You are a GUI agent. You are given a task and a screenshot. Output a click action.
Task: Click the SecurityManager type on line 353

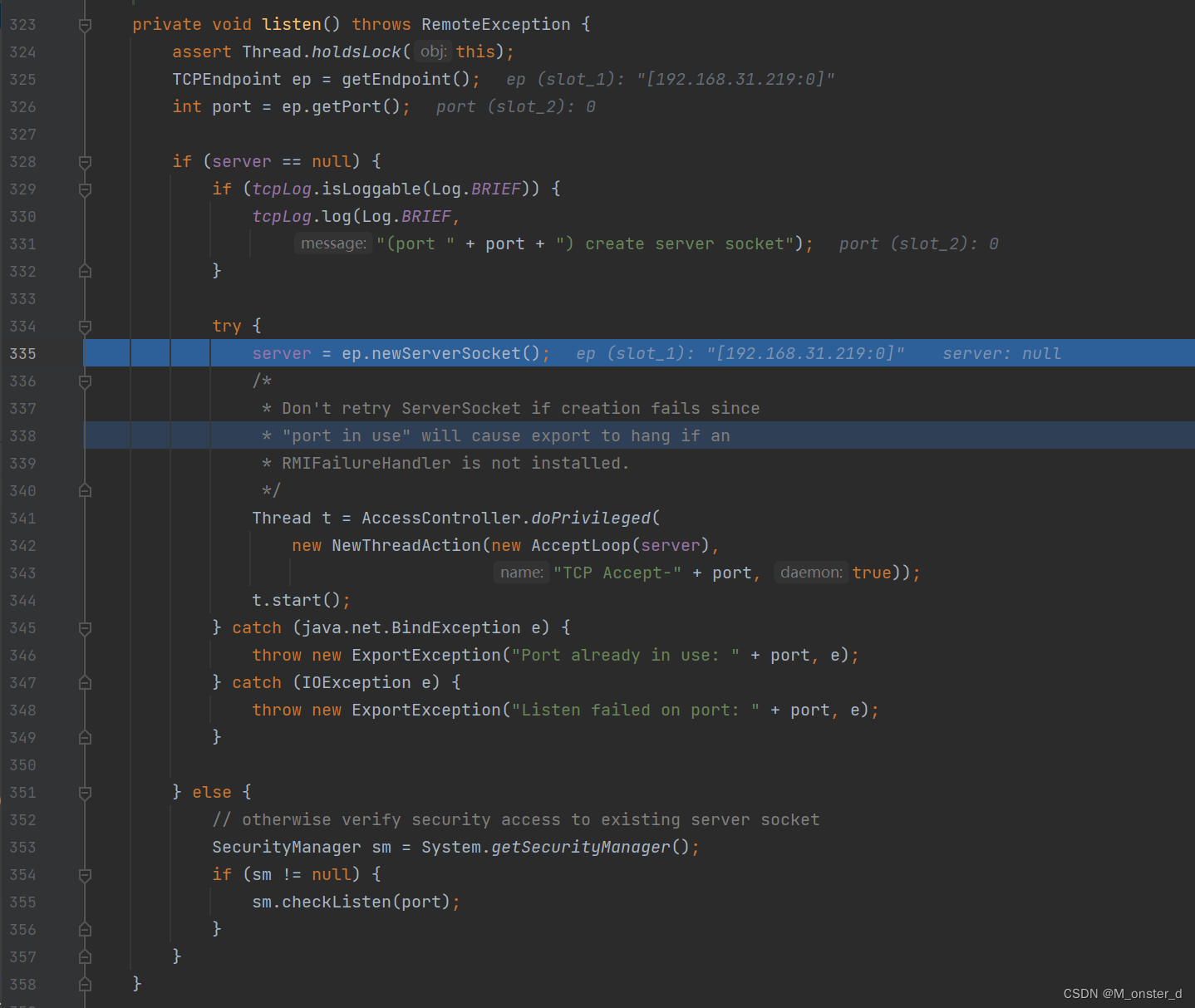(x=287, y=848)
